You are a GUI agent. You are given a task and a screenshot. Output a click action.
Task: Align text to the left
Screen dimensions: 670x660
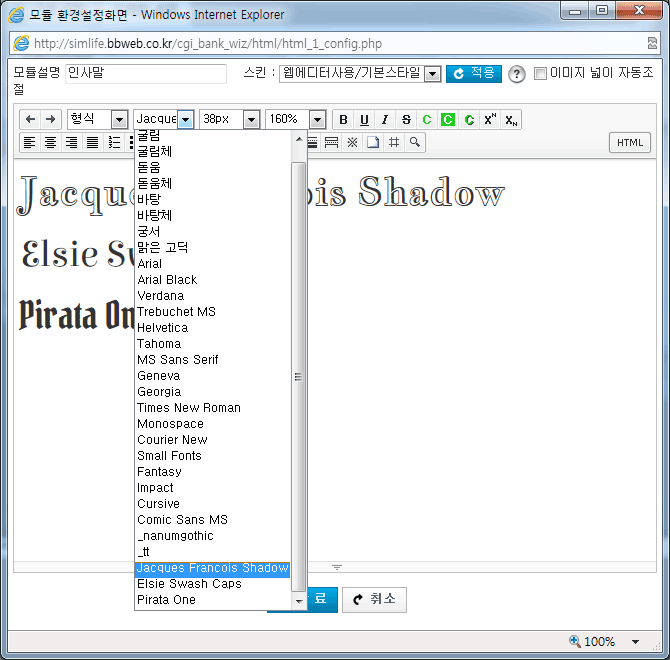coord(30,143)
